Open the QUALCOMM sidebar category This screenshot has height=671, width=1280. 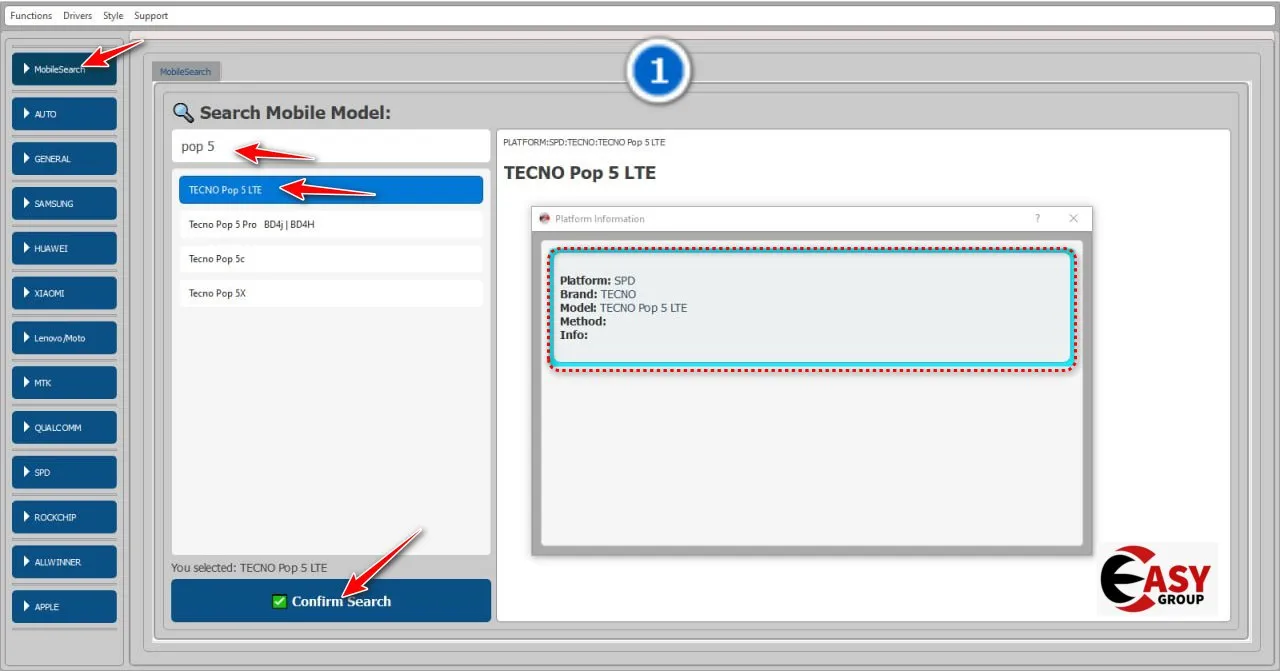point(64,427)
